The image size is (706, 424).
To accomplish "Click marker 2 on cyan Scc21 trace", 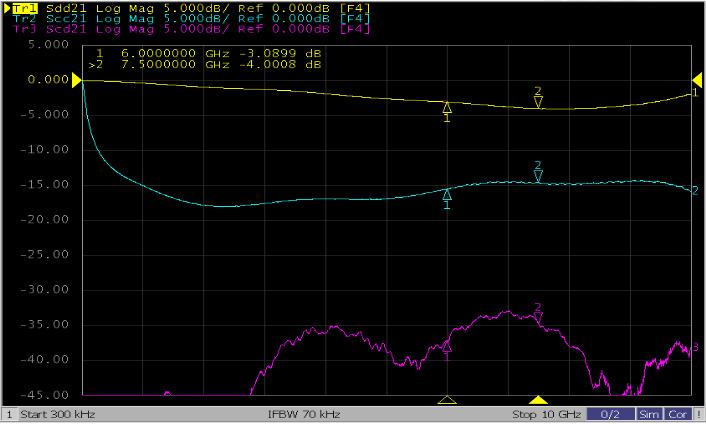I will 538,175.
